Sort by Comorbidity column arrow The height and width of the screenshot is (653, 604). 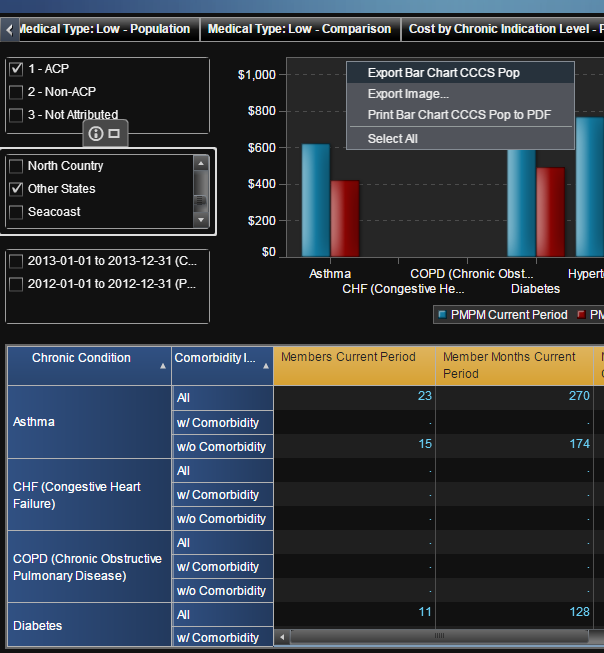(266, 366)
